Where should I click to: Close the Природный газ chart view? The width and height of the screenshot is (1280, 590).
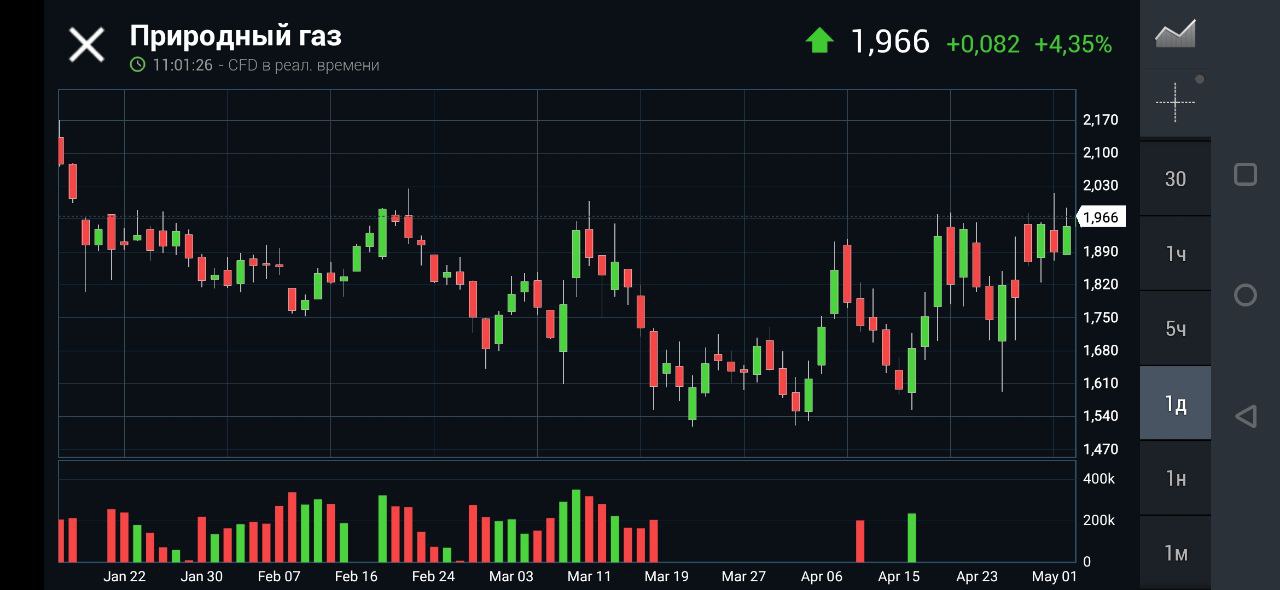86,45
